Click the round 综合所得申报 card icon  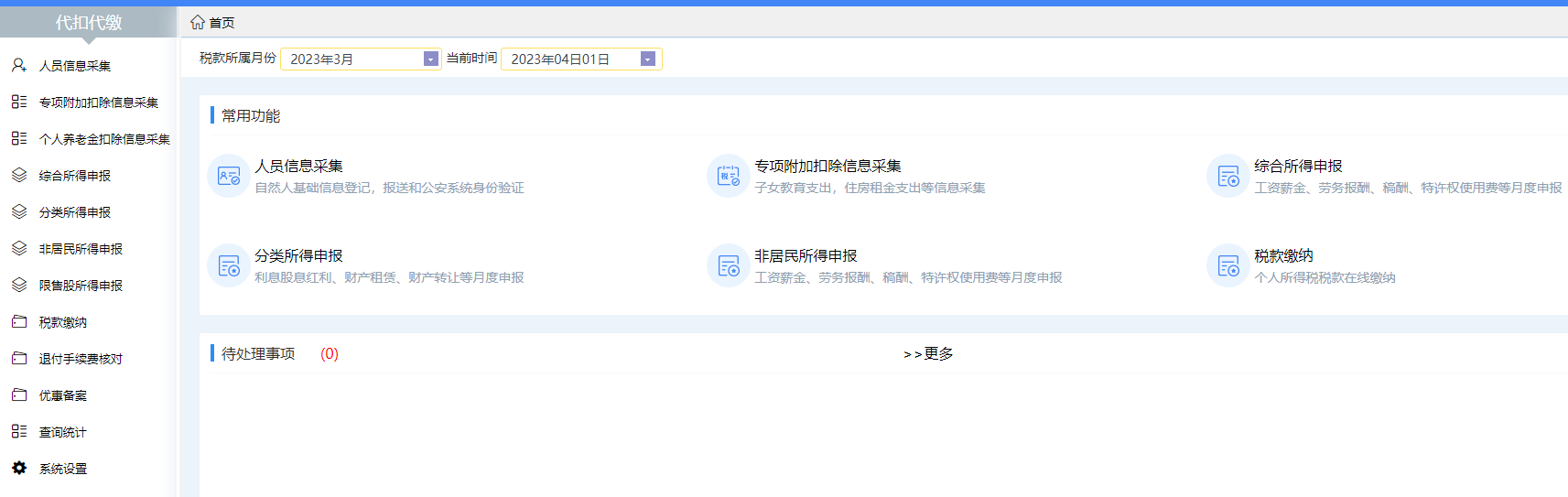coord(1228,176)
